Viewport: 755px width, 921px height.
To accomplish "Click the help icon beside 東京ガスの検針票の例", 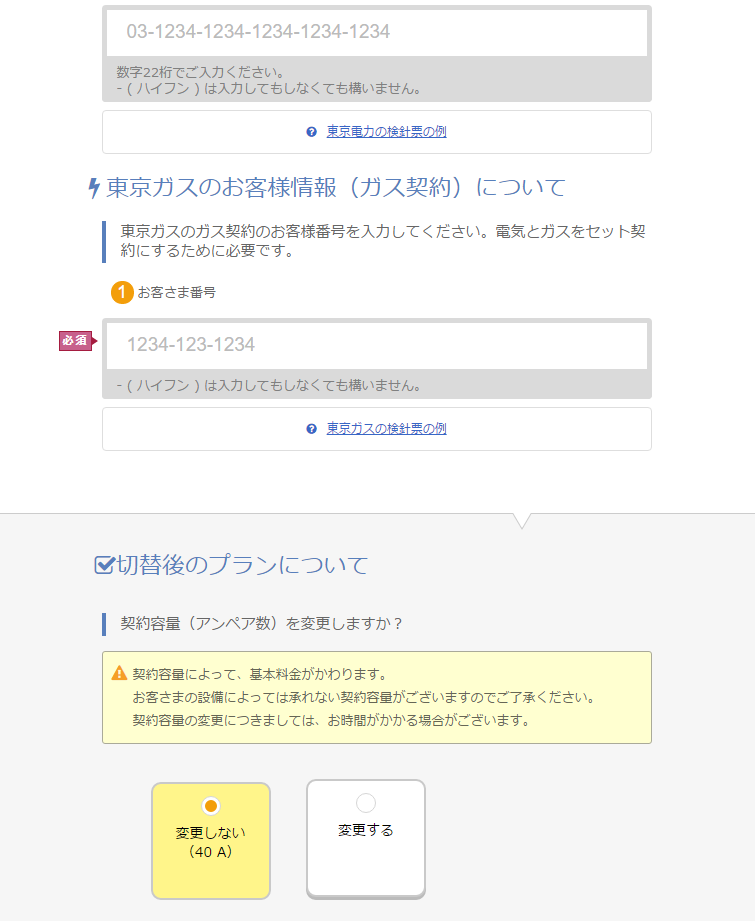I will (311, 429).
